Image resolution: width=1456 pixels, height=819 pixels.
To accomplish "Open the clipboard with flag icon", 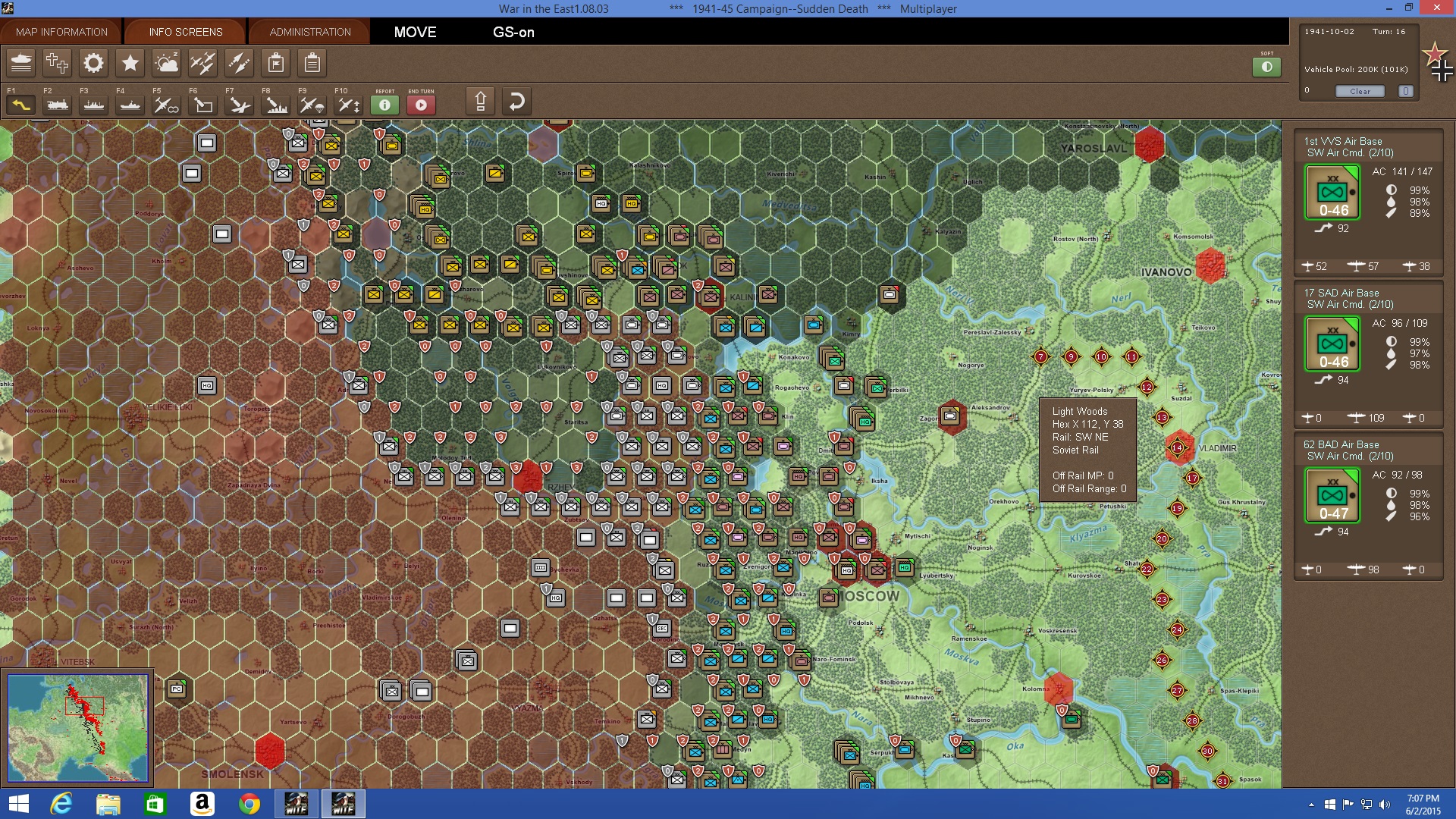I will coord(276,63).
